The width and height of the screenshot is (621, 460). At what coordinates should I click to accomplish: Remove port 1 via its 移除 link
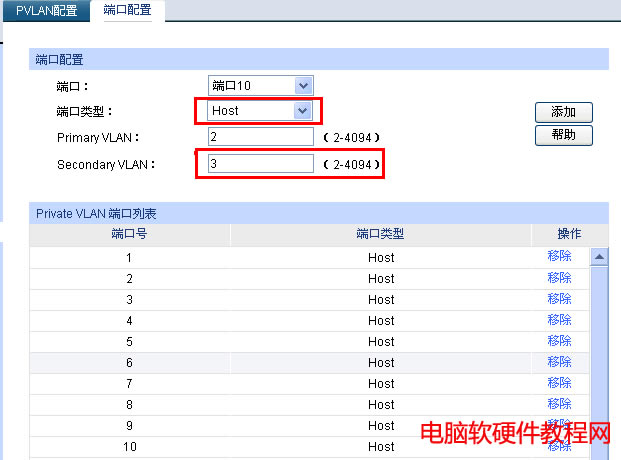coord(559,256)
